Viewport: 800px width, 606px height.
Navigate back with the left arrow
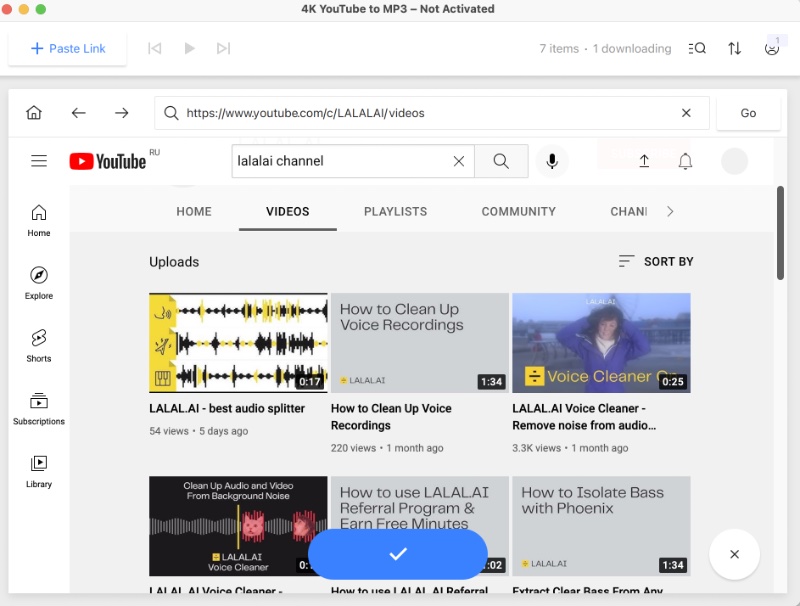coord(79,113)
